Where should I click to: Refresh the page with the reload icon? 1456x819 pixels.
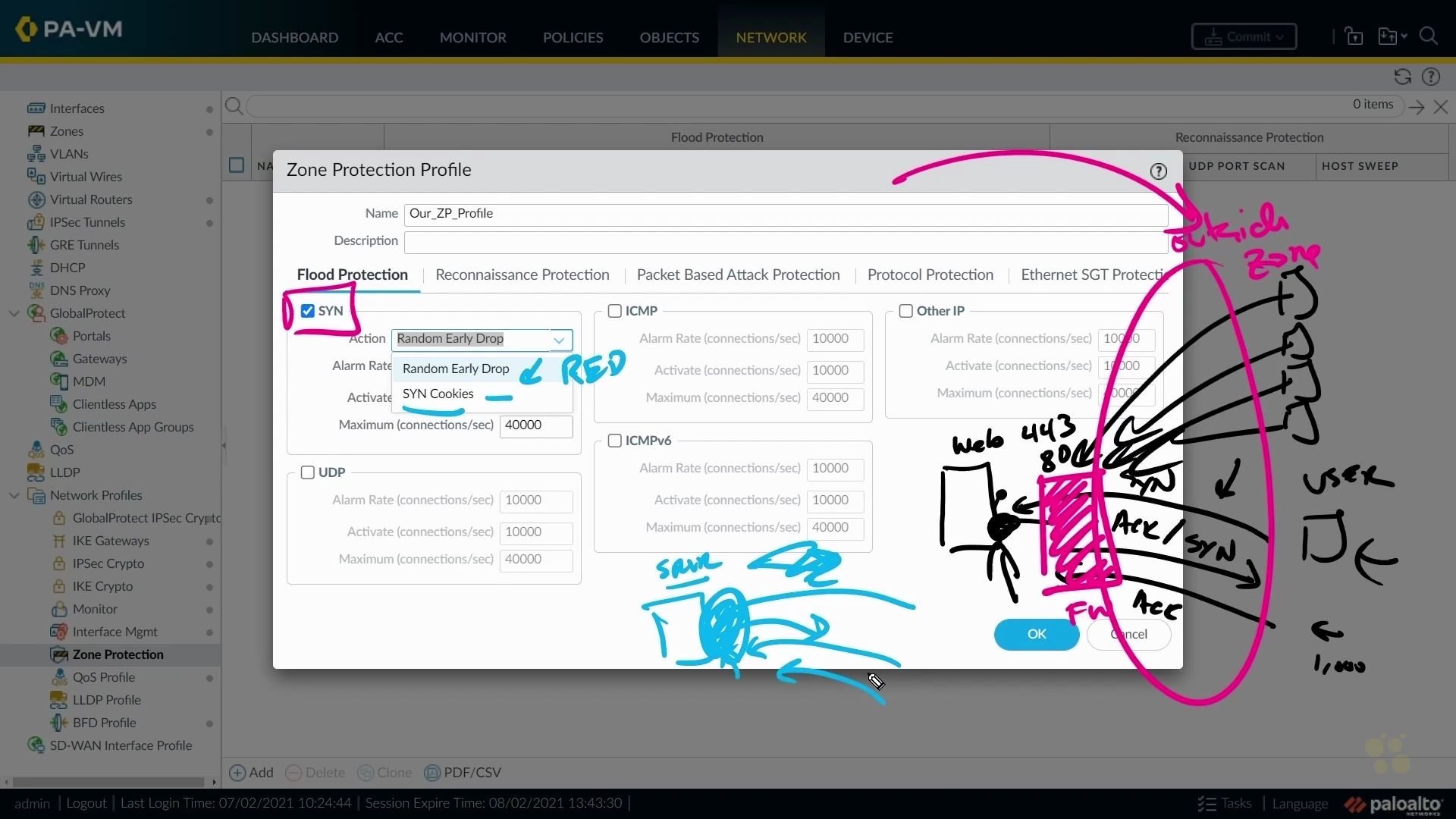(1402, 77)
